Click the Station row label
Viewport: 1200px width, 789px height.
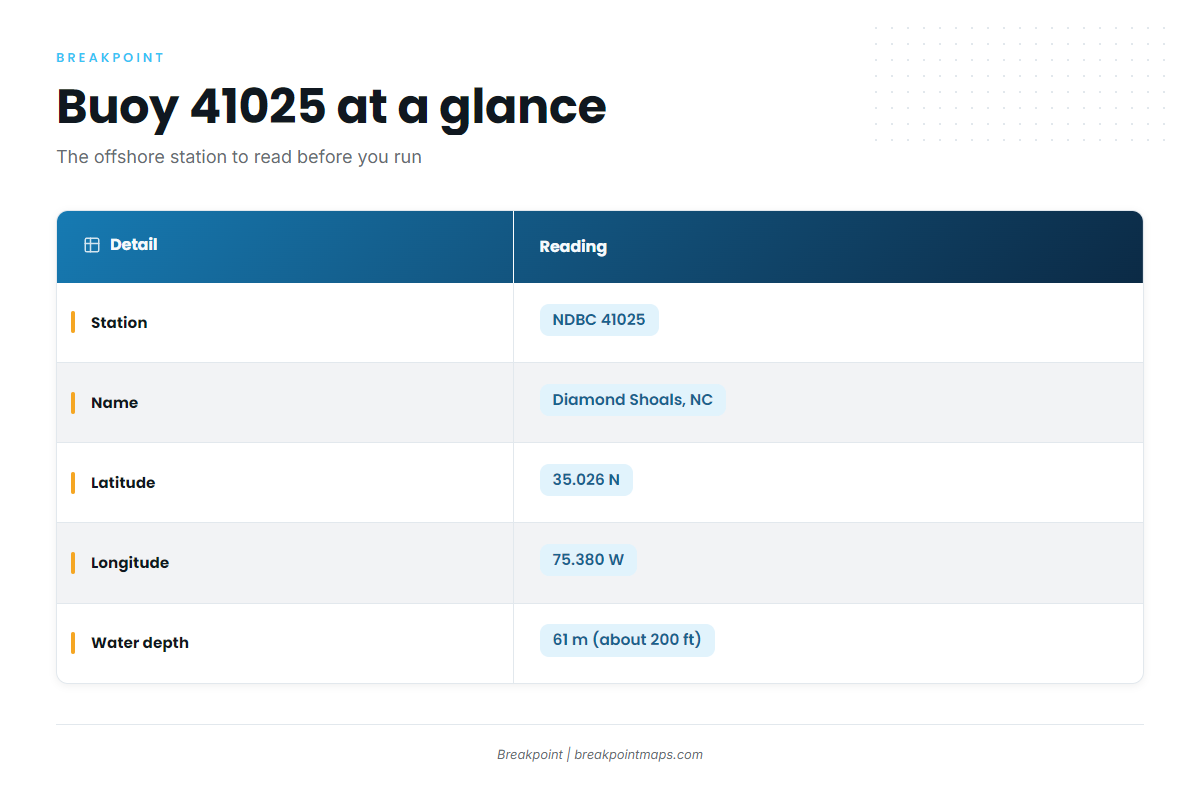click(119, 323)
